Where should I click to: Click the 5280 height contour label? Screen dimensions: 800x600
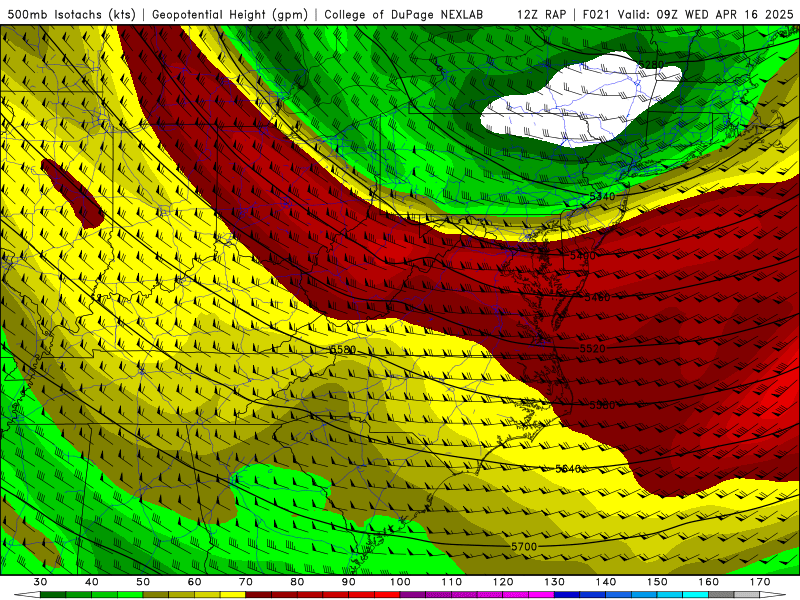tap(651, 64)
